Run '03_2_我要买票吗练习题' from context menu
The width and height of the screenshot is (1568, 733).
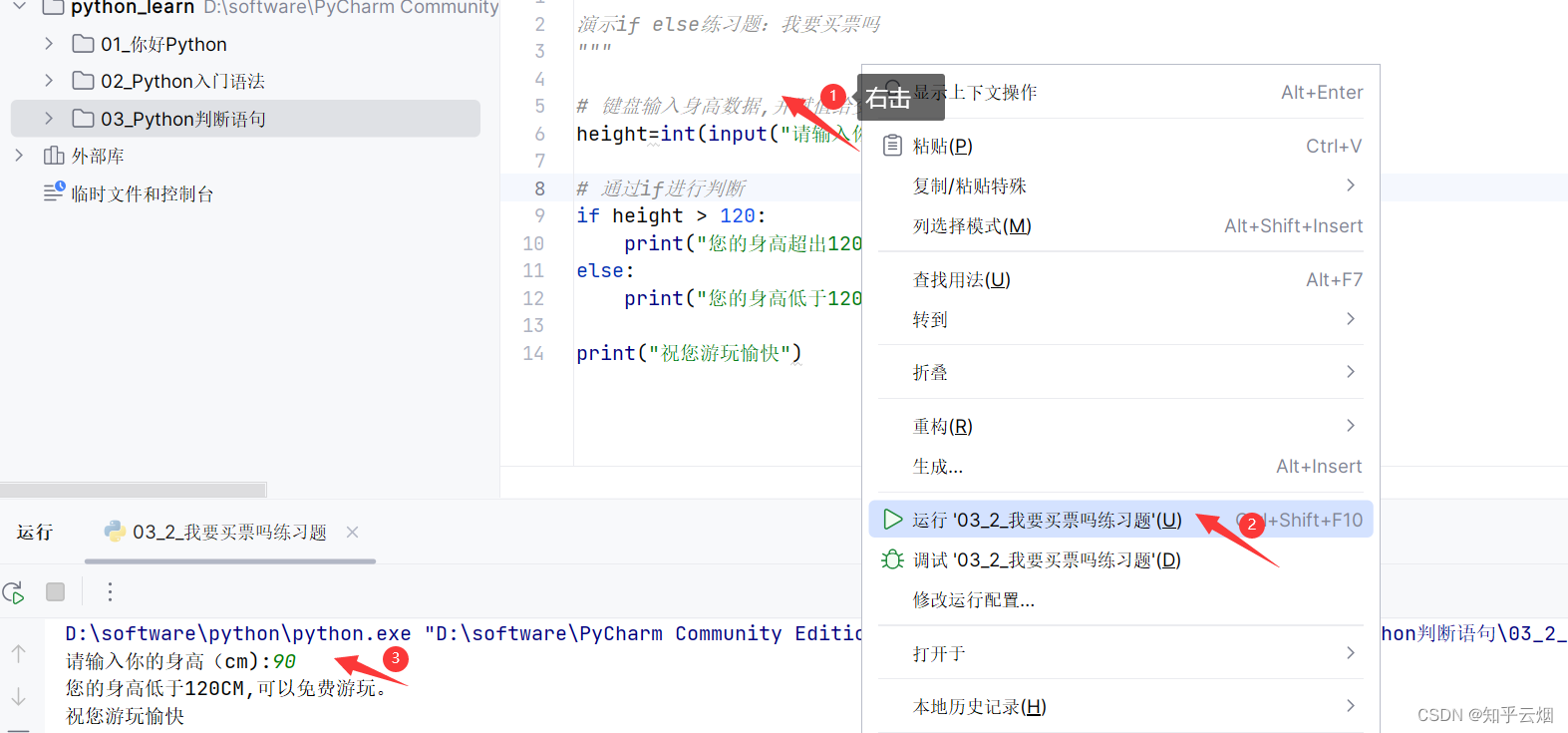[1121, 520]
